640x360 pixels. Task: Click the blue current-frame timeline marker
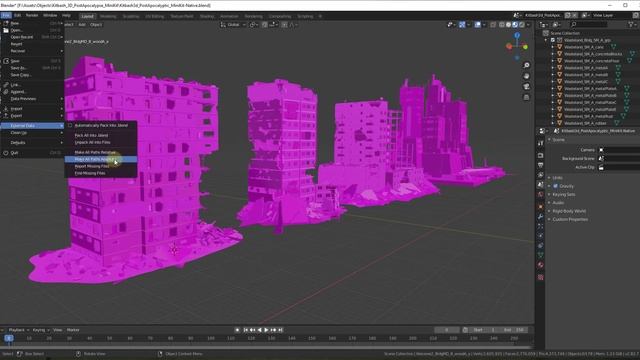point(9,338)
